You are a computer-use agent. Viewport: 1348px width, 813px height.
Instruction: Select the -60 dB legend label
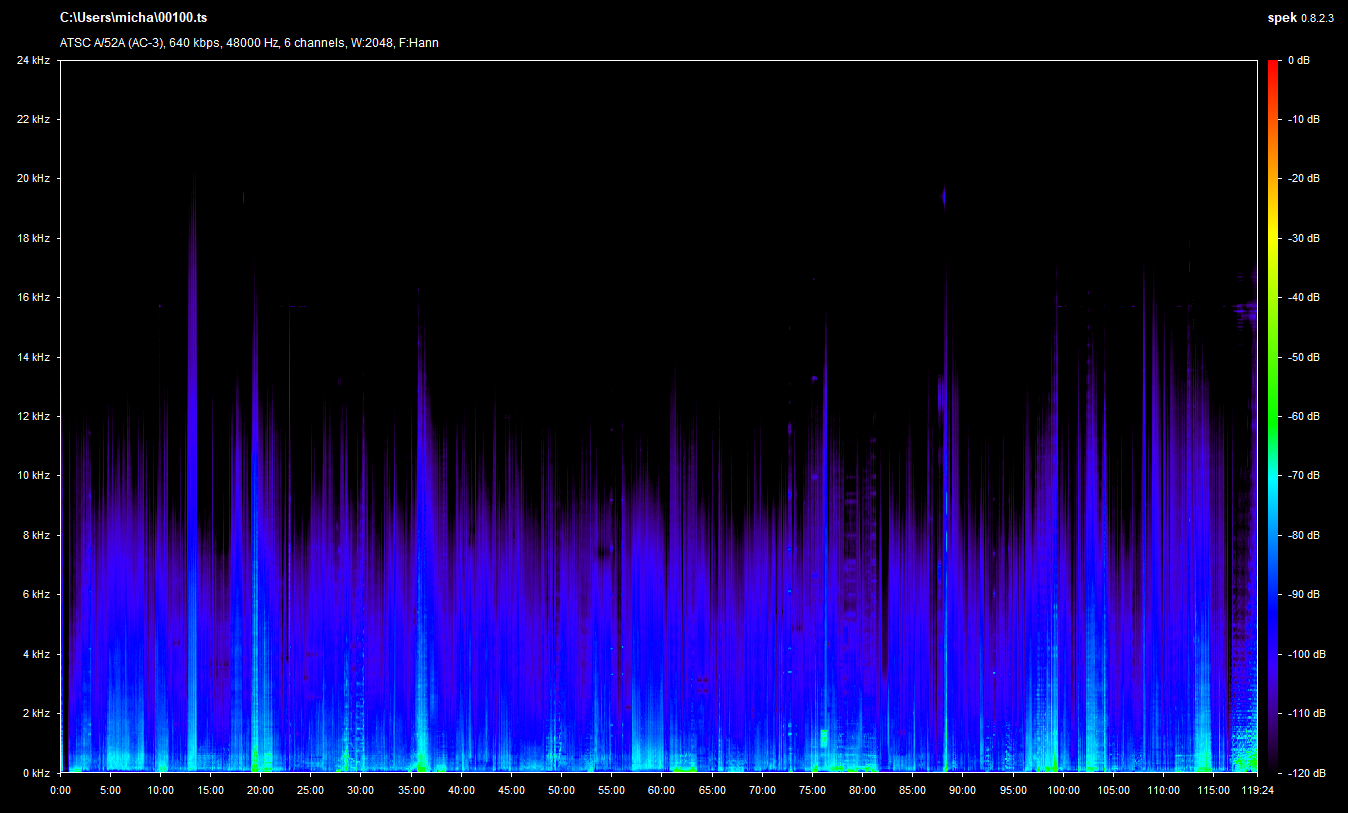[1303, 416]
